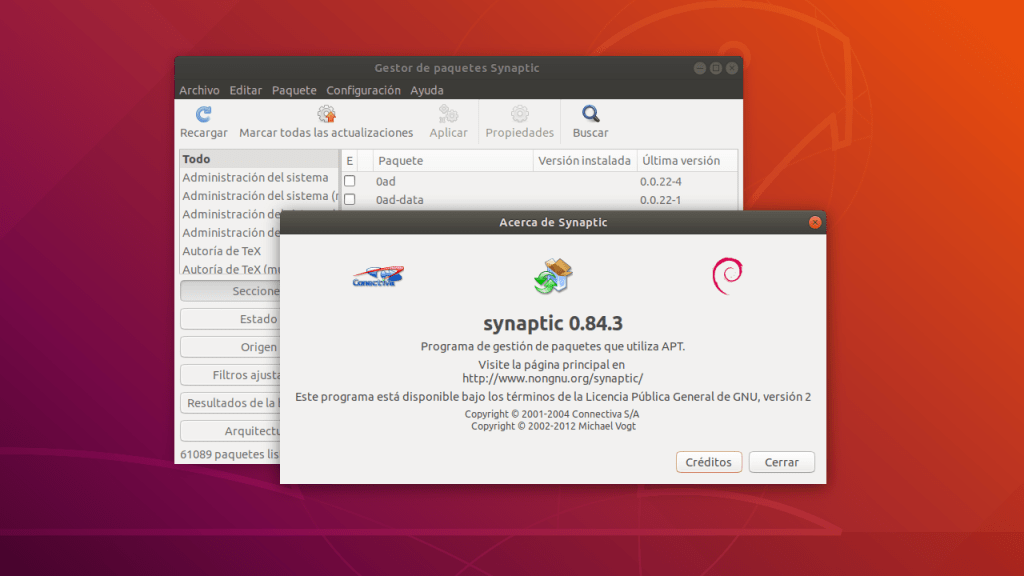Open the Archivo menu

[x=199, y=90]
